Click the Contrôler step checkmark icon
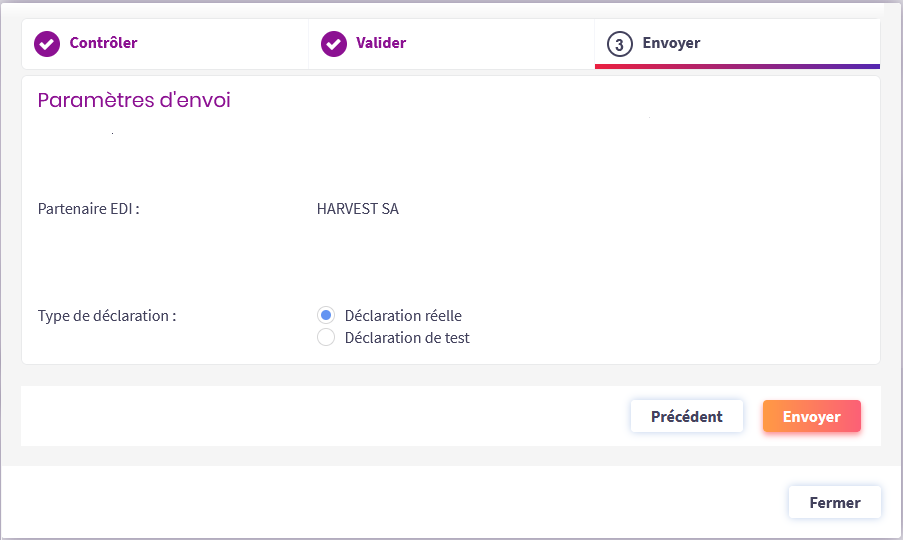This screenshot has height=540, width=903. 47,44
